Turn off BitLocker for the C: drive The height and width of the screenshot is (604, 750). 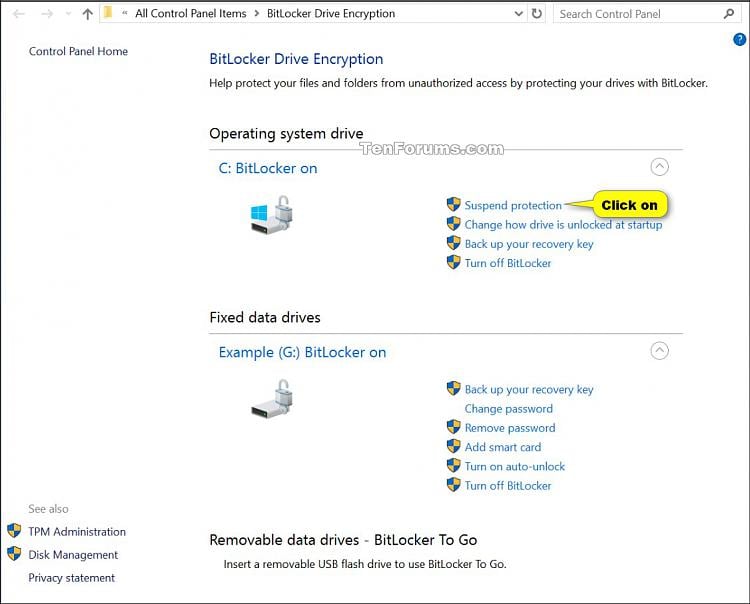(x=508, y=263)
